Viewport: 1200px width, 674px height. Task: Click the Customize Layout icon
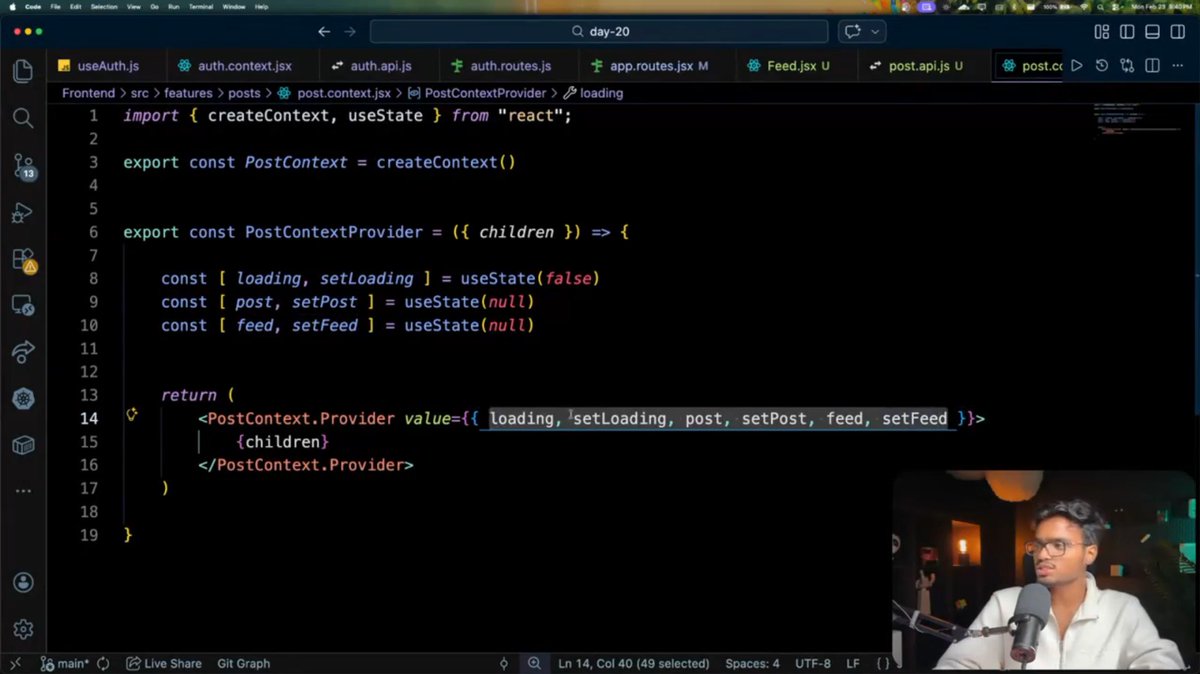[1102, 32]
